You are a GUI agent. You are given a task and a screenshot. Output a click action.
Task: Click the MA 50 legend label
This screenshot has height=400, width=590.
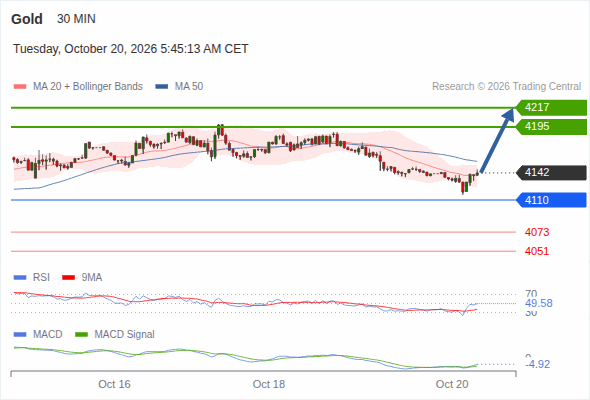[189, 87]
